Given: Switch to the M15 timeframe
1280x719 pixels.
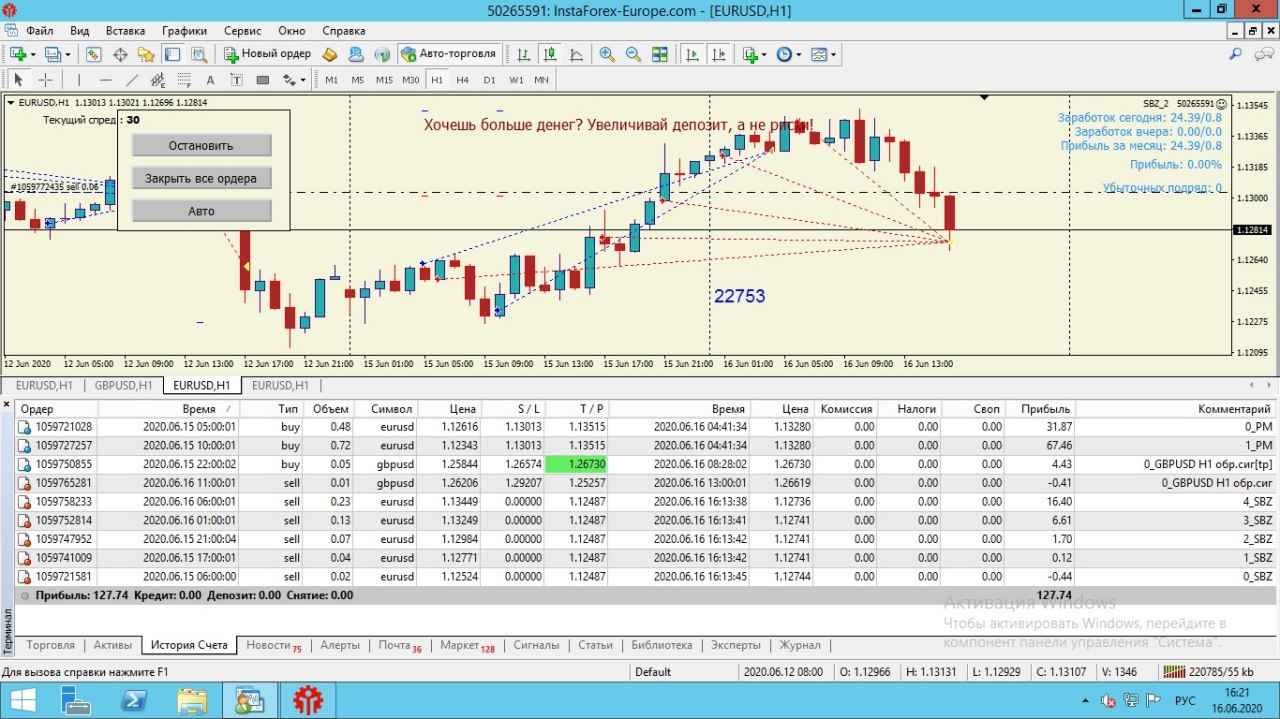Looking at the screenshot, I should (x=384, y=80).
